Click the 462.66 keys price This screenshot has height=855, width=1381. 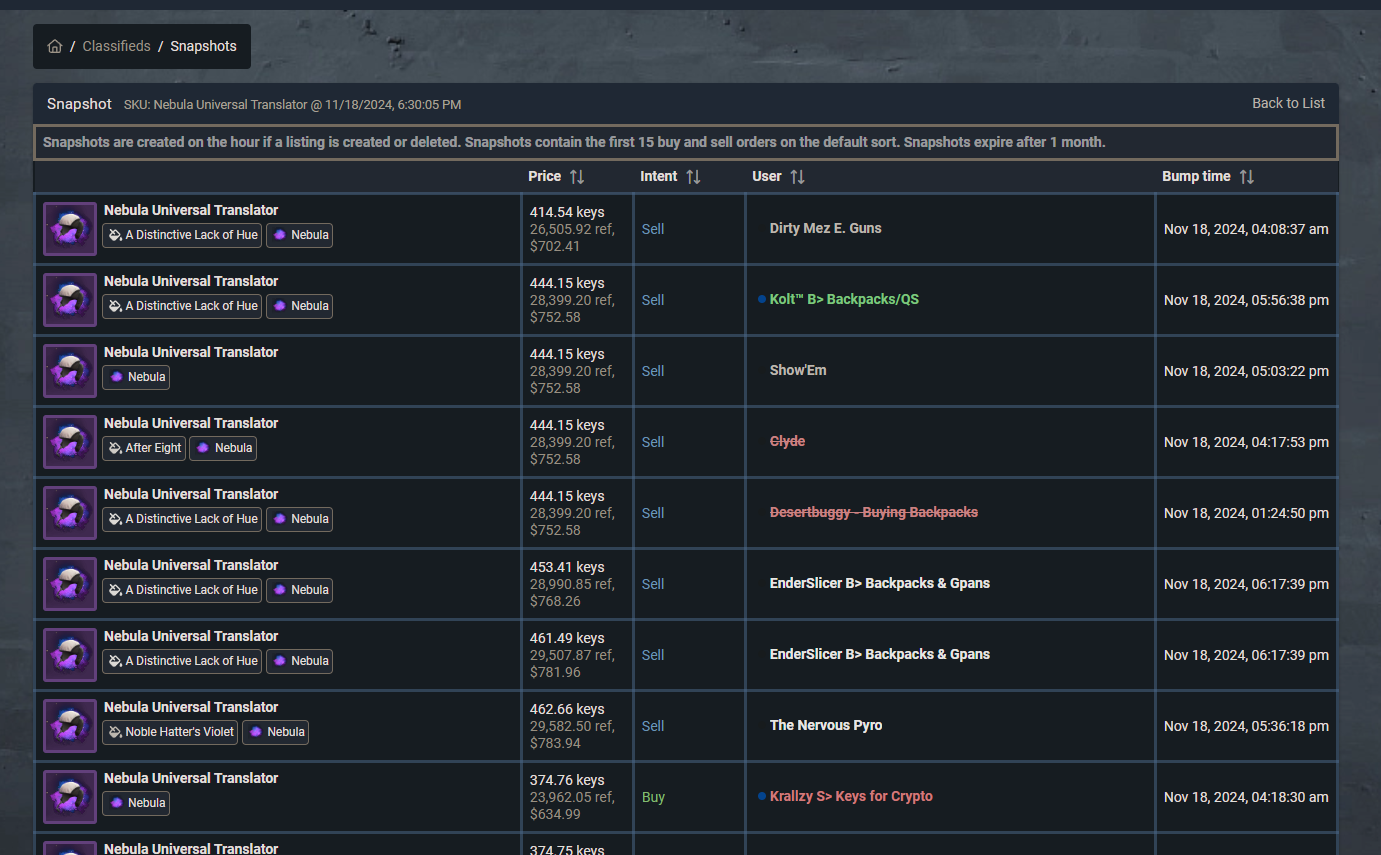[x=567, y=709]
